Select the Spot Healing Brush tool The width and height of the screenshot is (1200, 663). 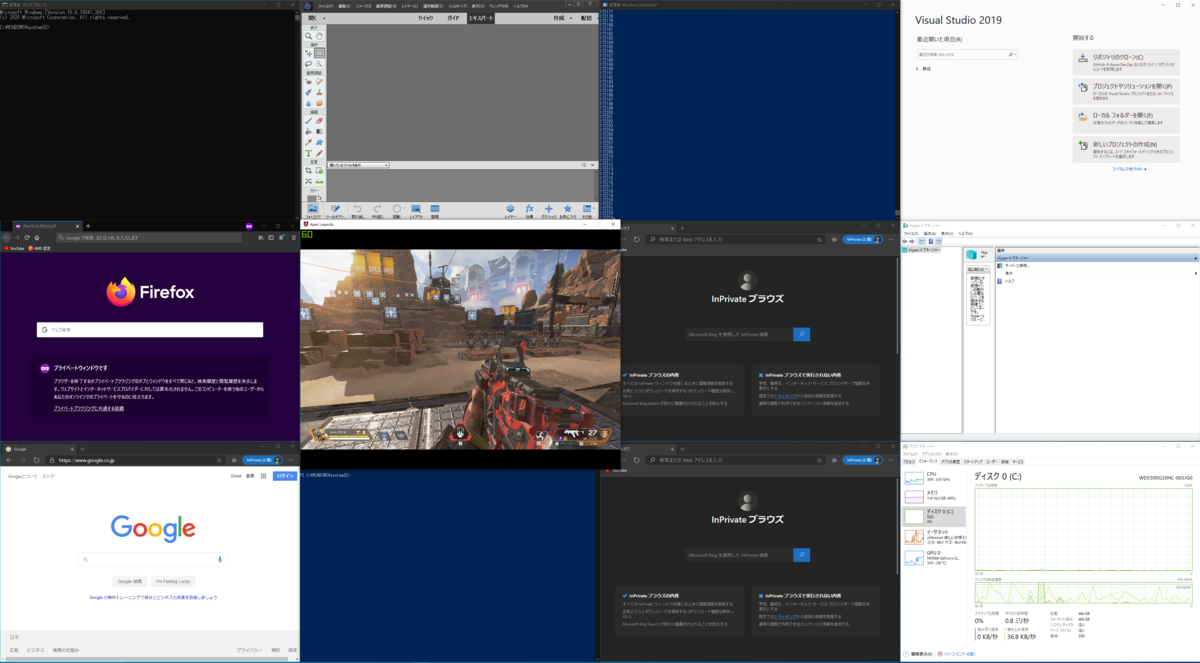click(320, 82)
